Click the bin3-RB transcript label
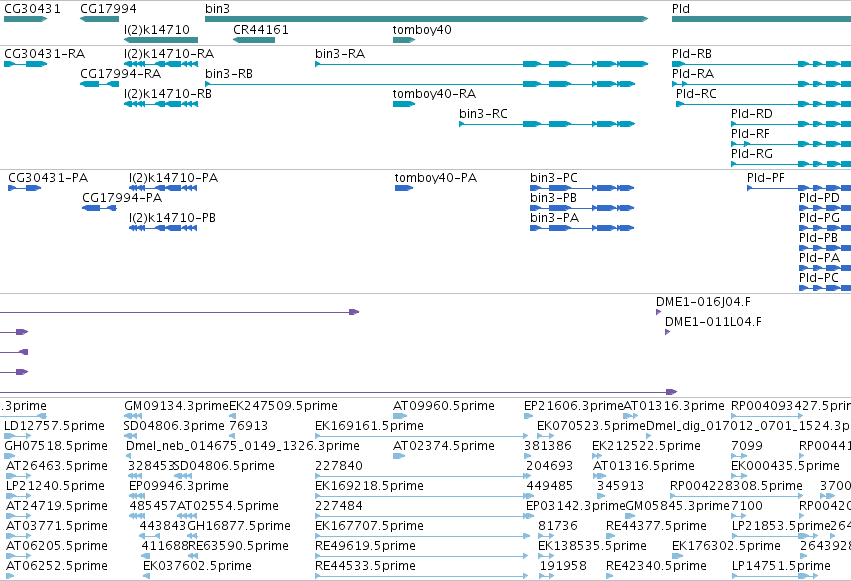The image size is (851, 581). click(228, 74)
